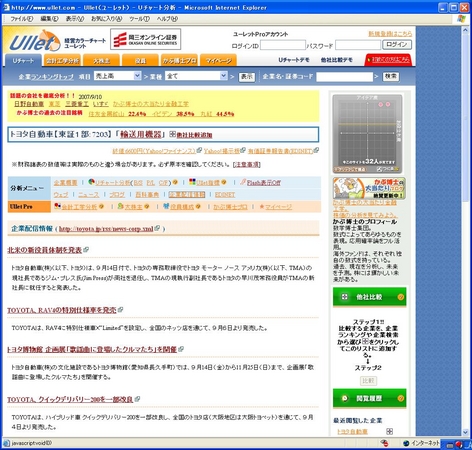Click the security icon in the IE status bar
Screen dimensions: 472x450
(x=384, y=443)
